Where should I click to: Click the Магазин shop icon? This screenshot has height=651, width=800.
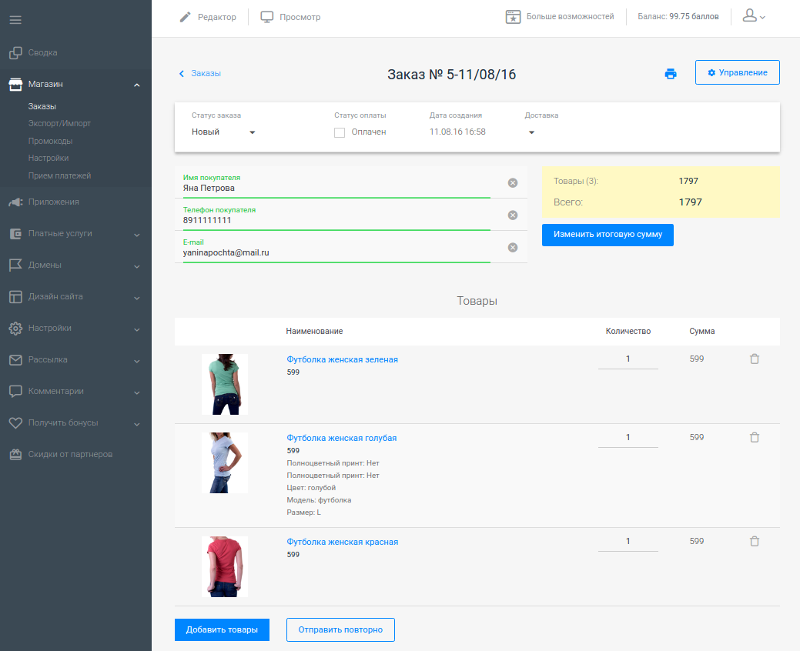coord(15,84)
